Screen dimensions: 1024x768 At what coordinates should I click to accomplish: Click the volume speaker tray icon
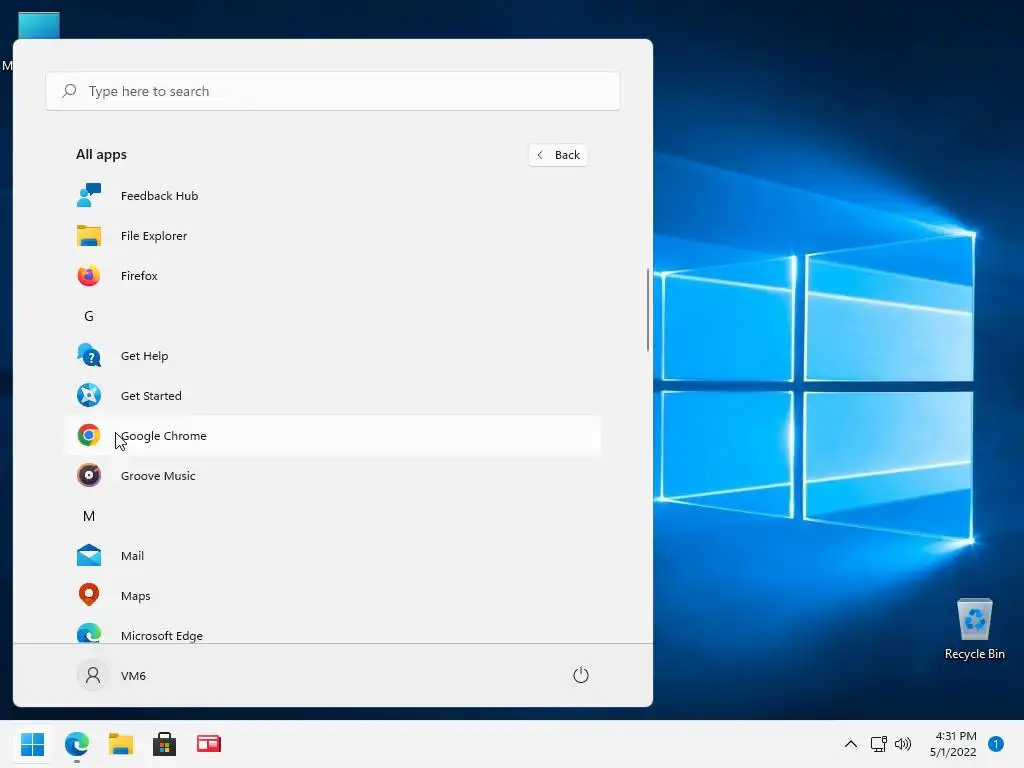click(x=903, y=744)
